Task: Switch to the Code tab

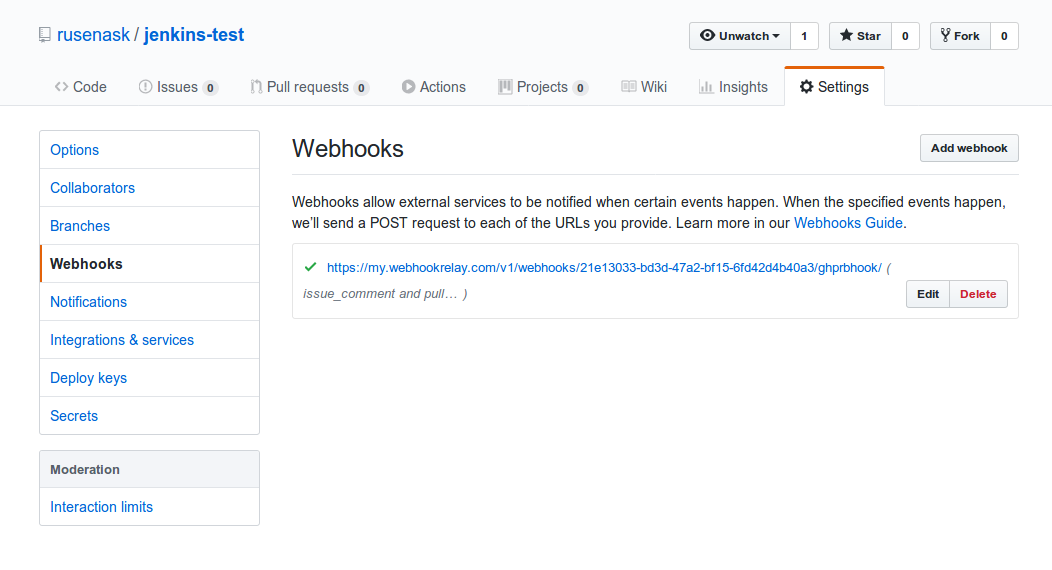Action: tap(81, 87)
